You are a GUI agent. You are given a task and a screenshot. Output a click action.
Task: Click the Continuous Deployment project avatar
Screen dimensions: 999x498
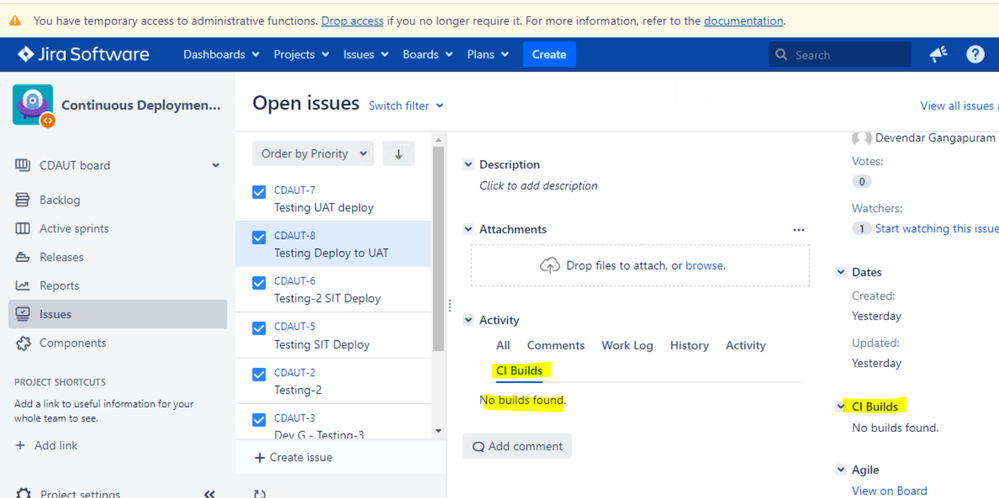(x=32, y=105)
